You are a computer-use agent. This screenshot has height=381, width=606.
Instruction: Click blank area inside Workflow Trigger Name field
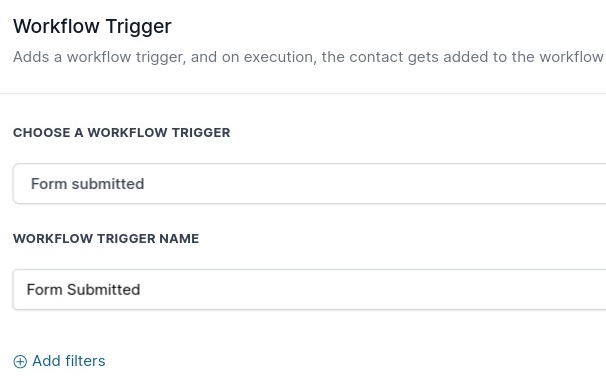[x=367, y=289]
